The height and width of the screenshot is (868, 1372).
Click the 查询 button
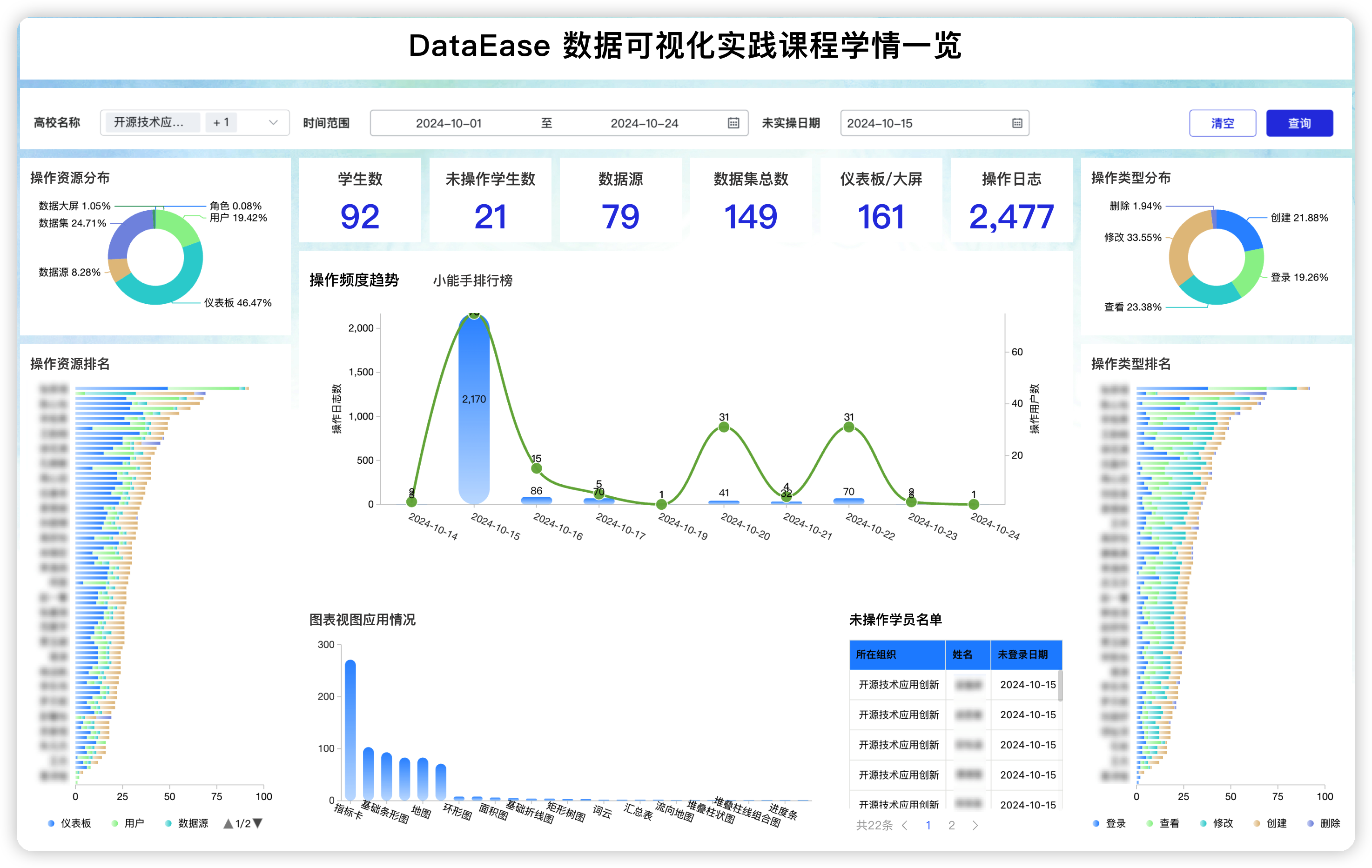click(1299, 123)
